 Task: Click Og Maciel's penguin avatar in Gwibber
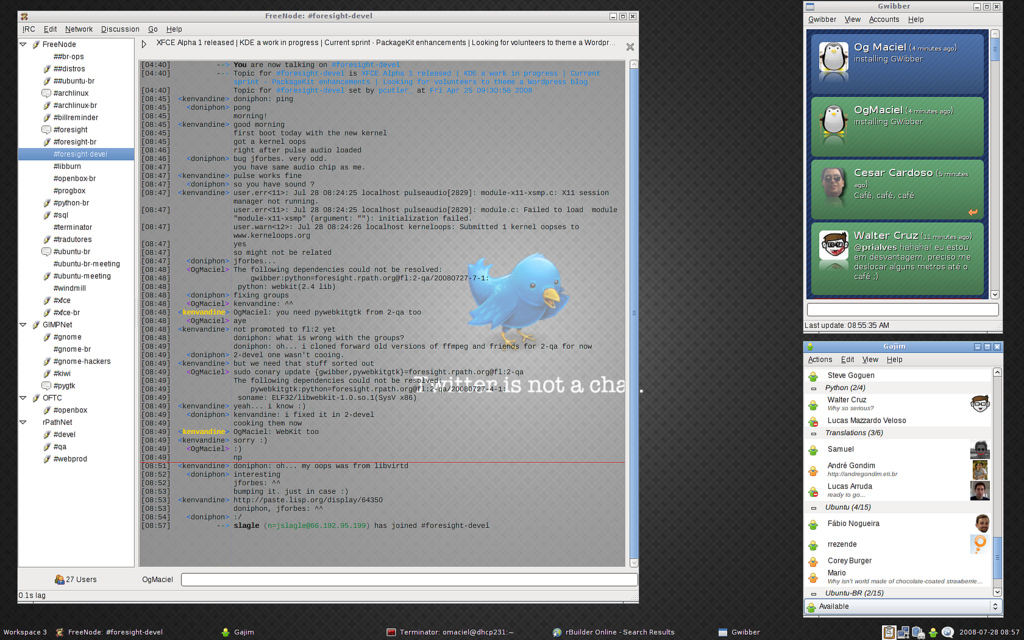833,58
